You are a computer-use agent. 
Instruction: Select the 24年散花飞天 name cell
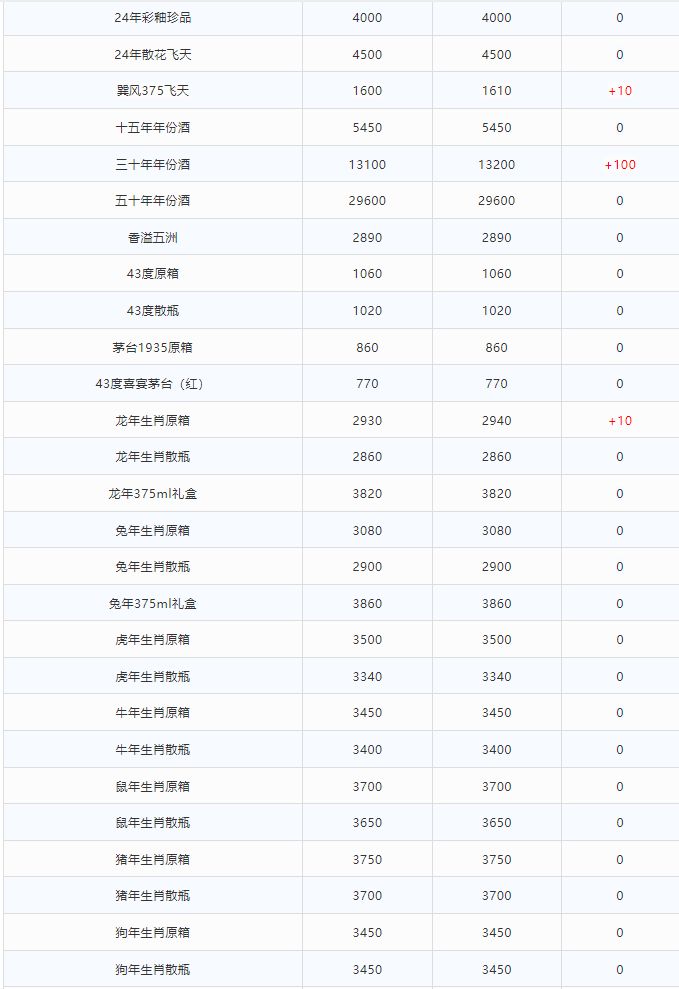click(x=153, y=55)
